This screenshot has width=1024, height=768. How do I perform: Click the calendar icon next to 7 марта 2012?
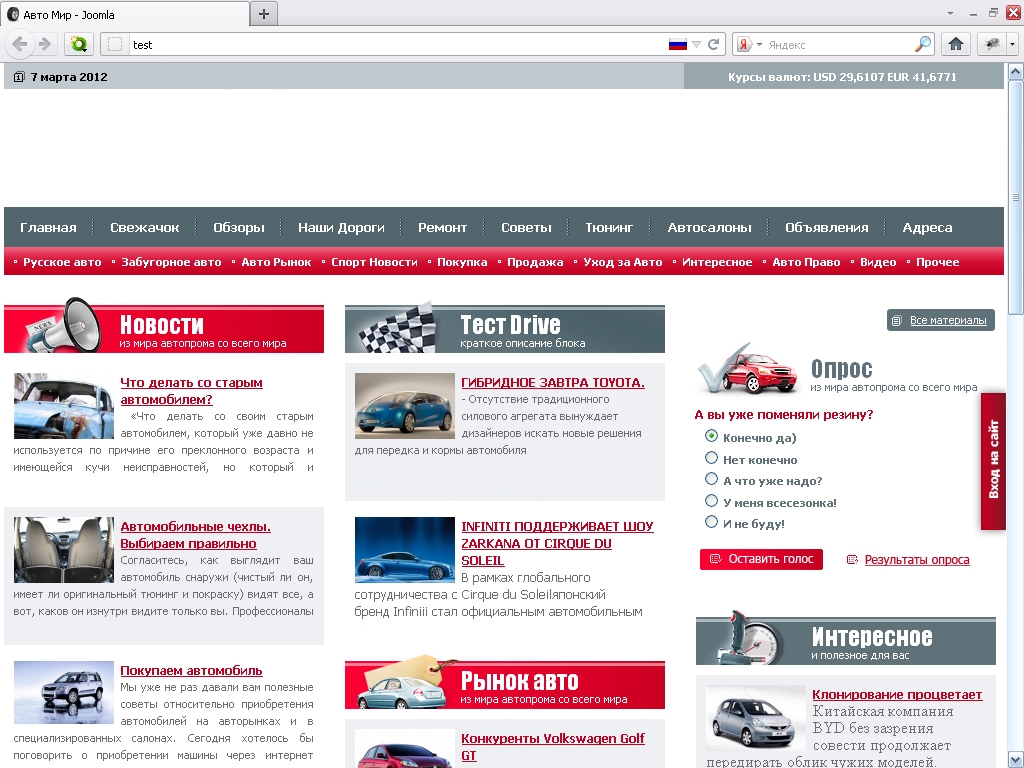[x=19, y=77]
